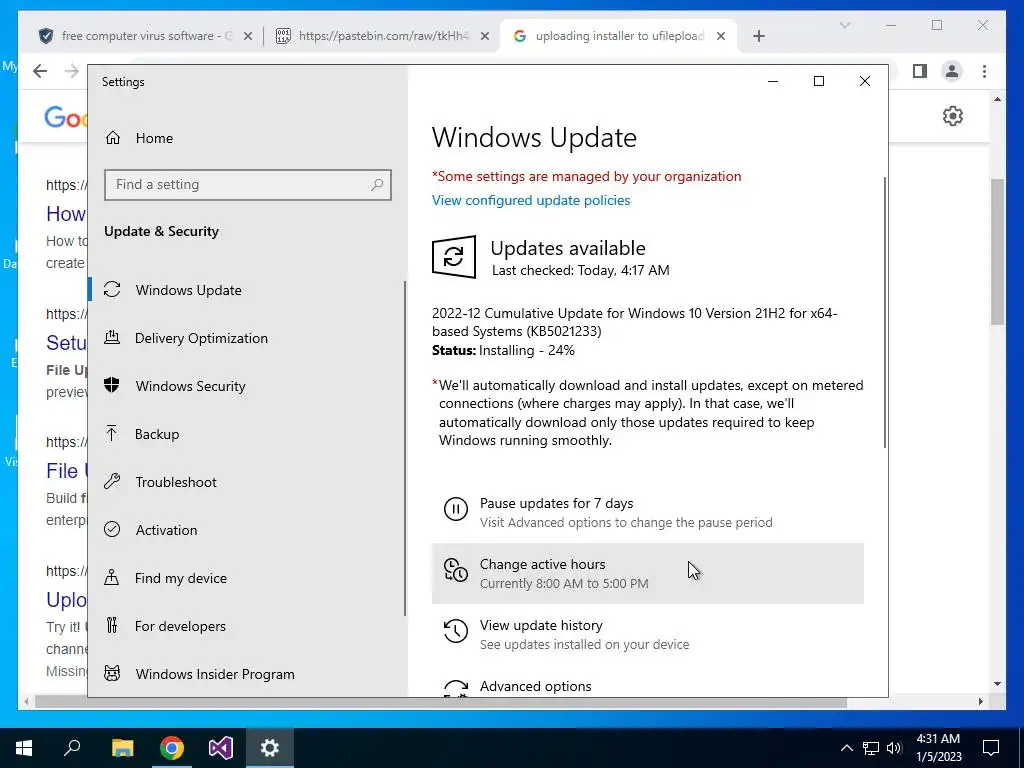This screenshot has width=1024, height=768.
Task: Click the volume tray icon
Action: click(894, 748)
